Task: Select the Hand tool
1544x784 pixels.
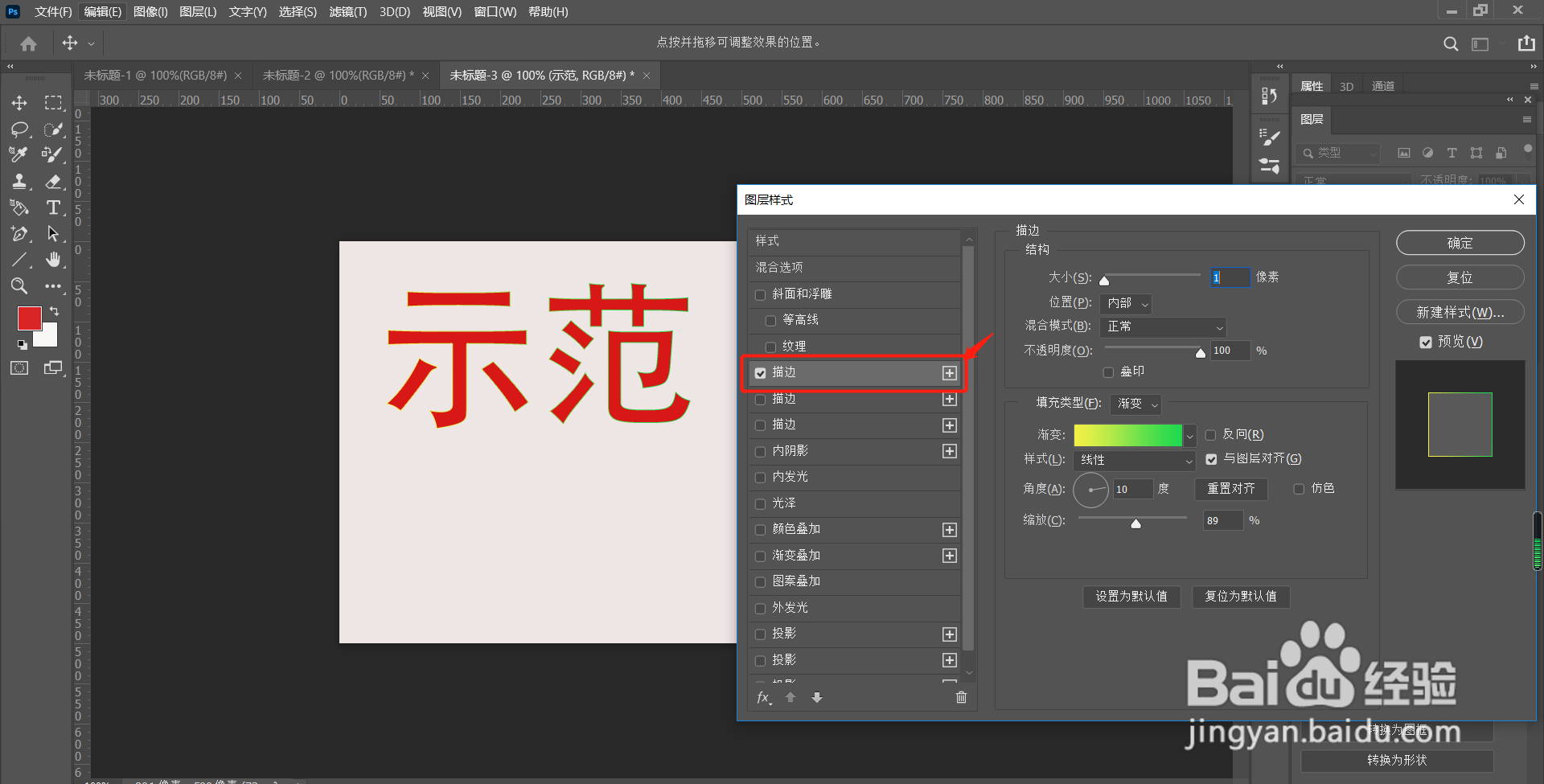Action: 54,259
